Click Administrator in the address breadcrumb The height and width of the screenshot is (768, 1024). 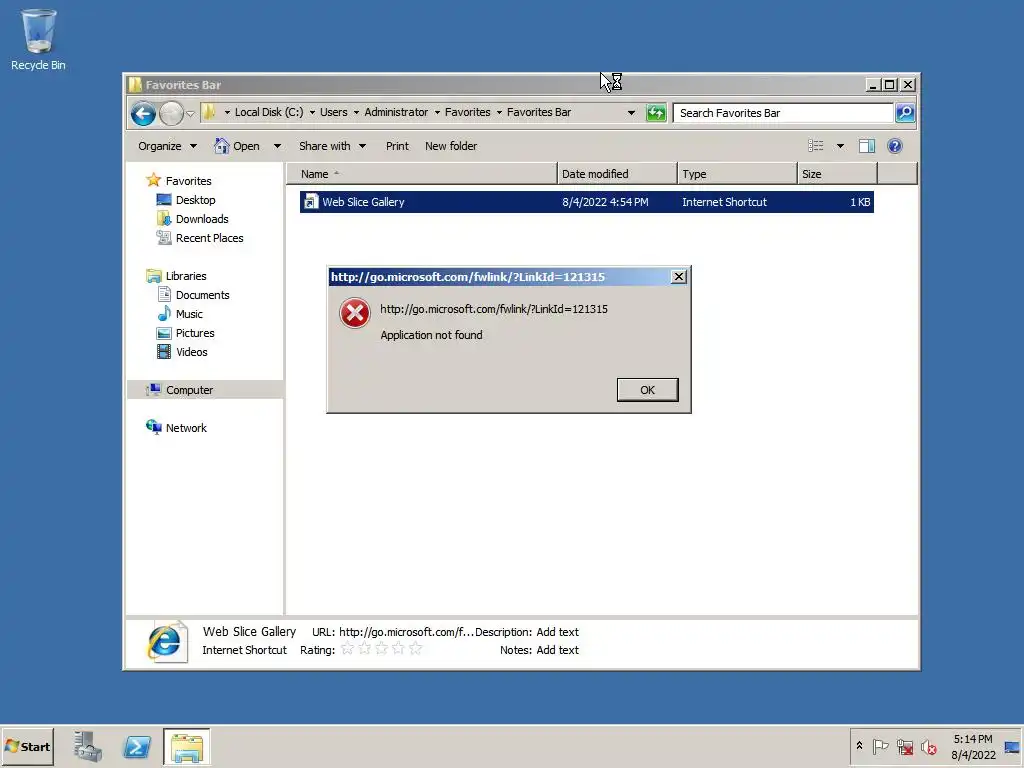[396, 112]
